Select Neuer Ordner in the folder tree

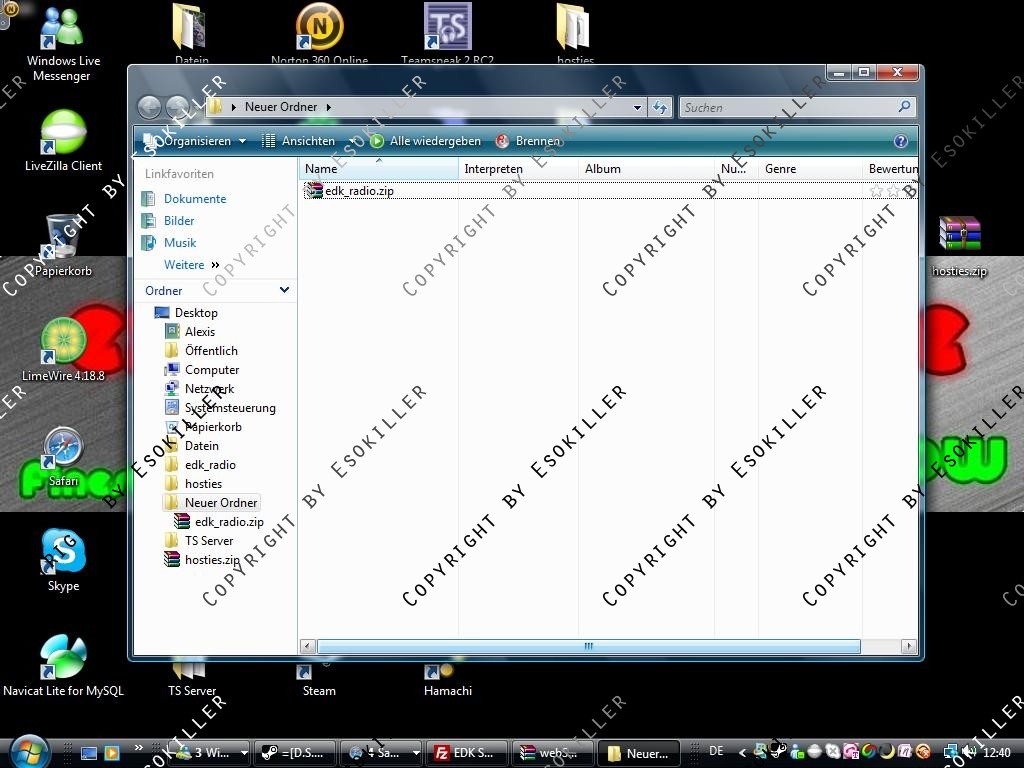(x=221, y=503)
